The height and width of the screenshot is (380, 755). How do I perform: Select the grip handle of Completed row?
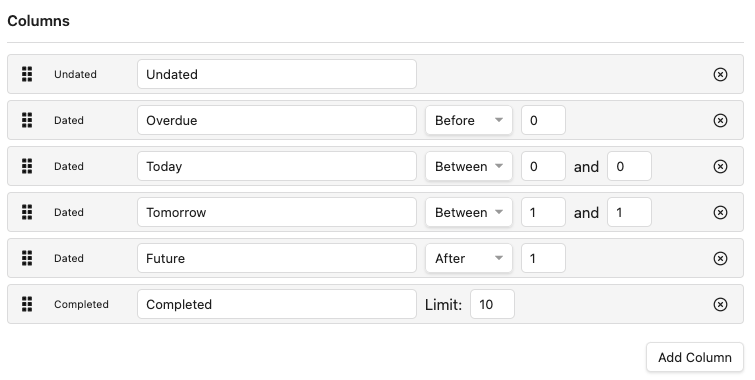coord(27,304)
